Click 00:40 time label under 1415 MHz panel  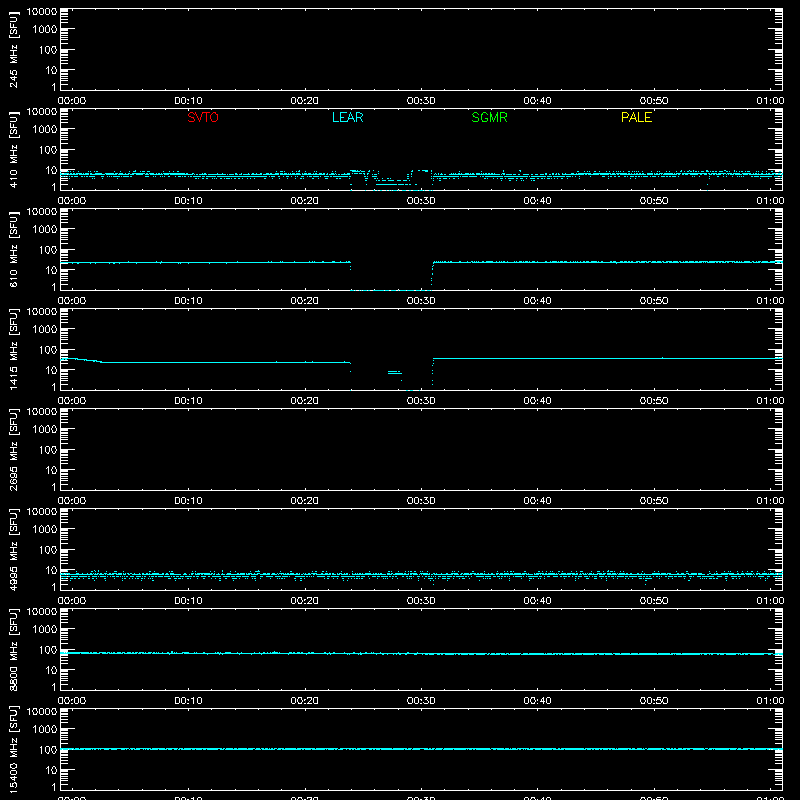tap(537, 401)
